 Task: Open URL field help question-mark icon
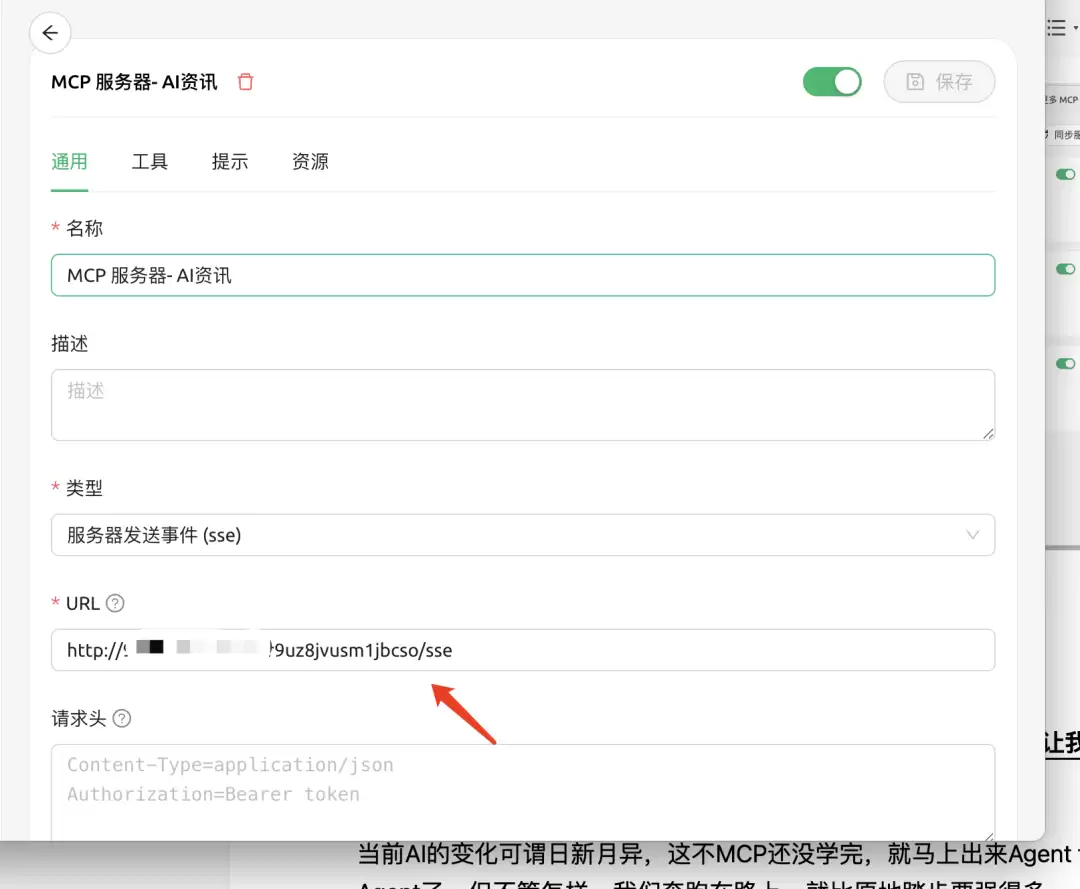115,603
